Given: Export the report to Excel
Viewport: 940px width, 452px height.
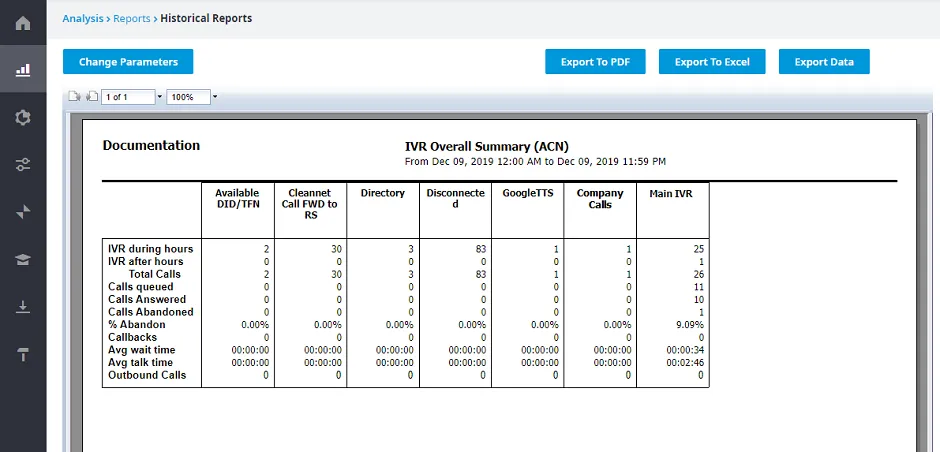Looking at the screenshot, I should (712, 62).
